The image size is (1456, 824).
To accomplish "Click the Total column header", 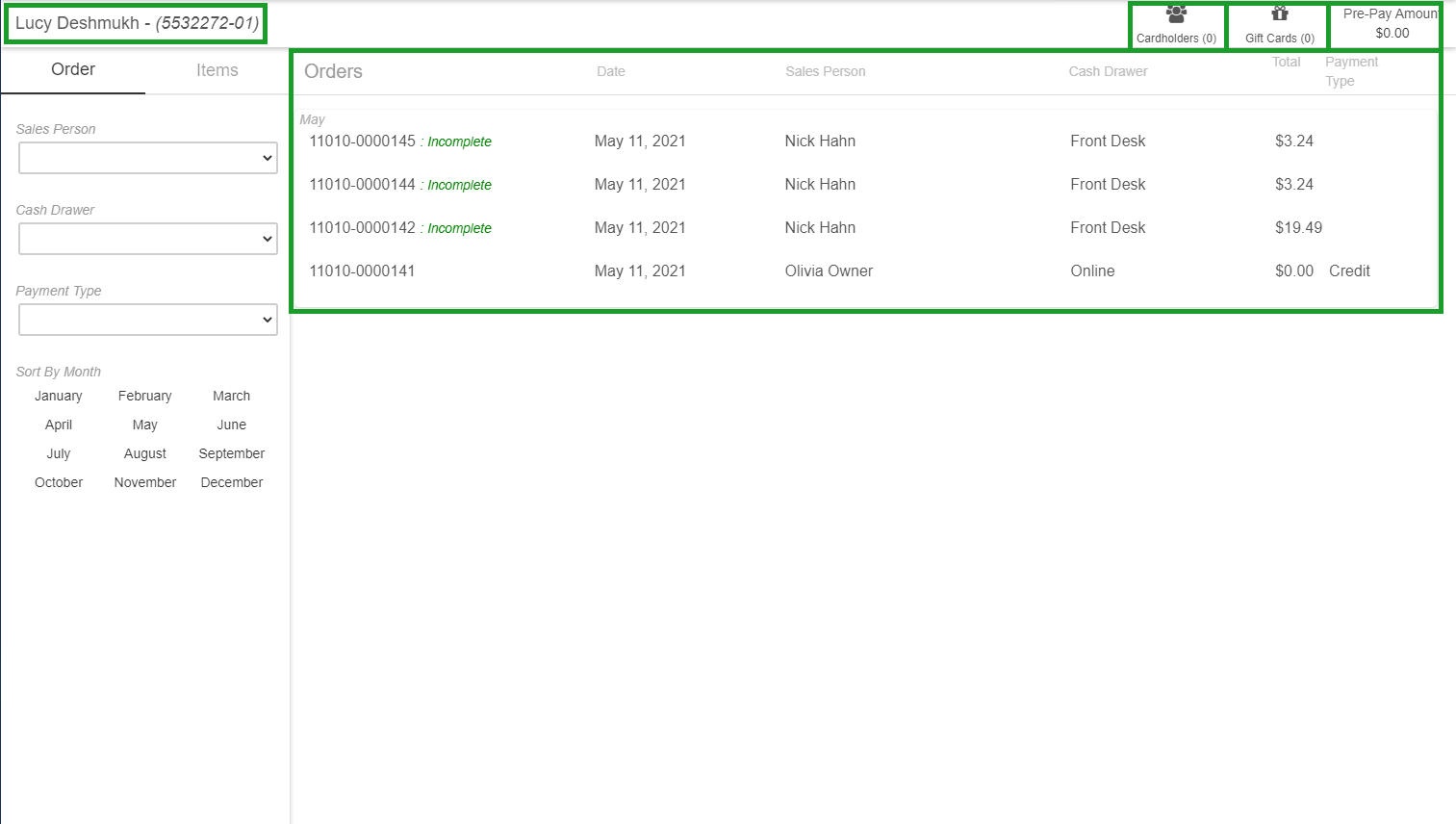I will point(1287,62).
